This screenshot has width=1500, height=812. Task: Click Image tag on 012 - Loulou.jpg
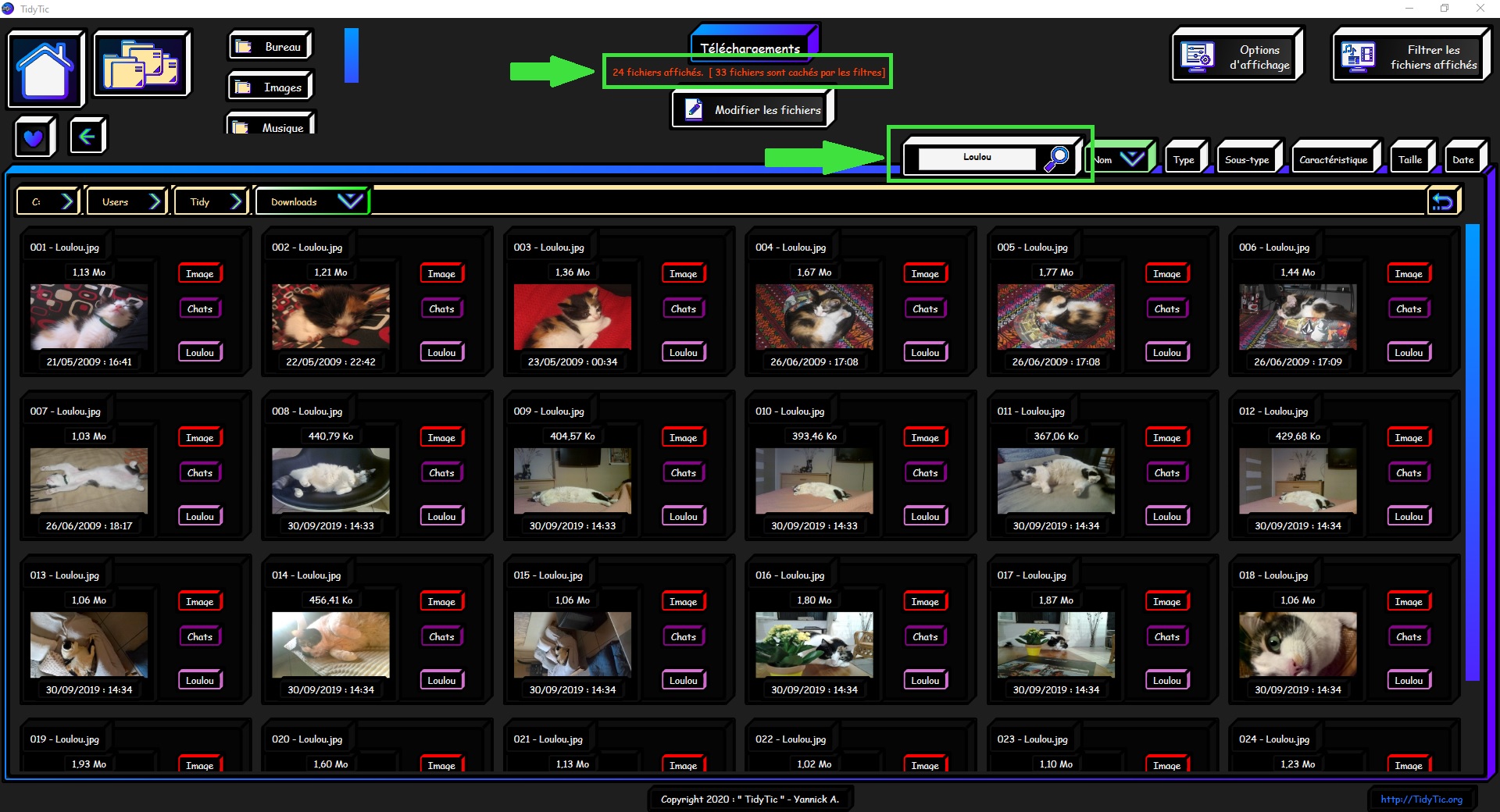coord(1409,438)
